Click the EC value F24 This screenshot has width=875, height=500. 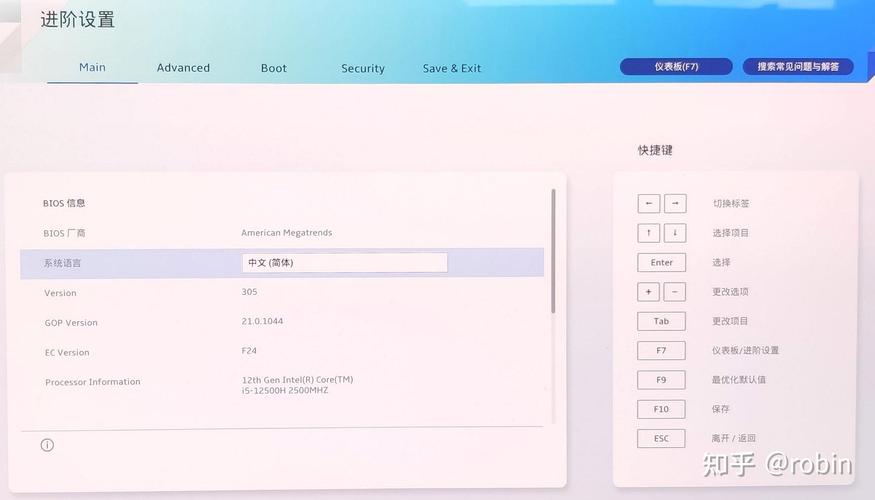coord(249,351)
